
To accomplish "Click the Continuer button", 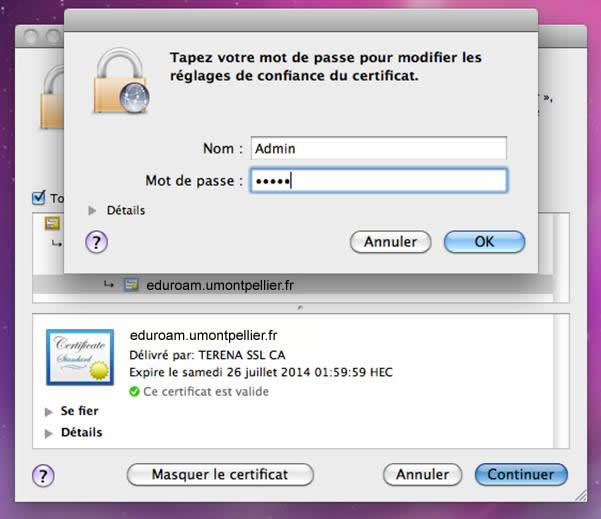I will [x=520, y=474].
